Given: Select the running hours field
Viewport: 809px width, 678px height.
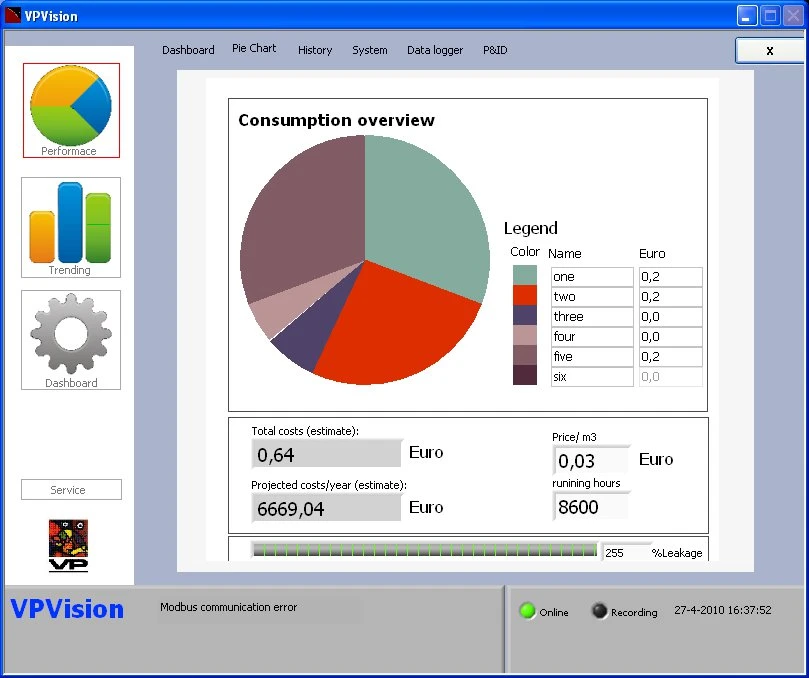Looking at the screenshot, I should (591, 507).
